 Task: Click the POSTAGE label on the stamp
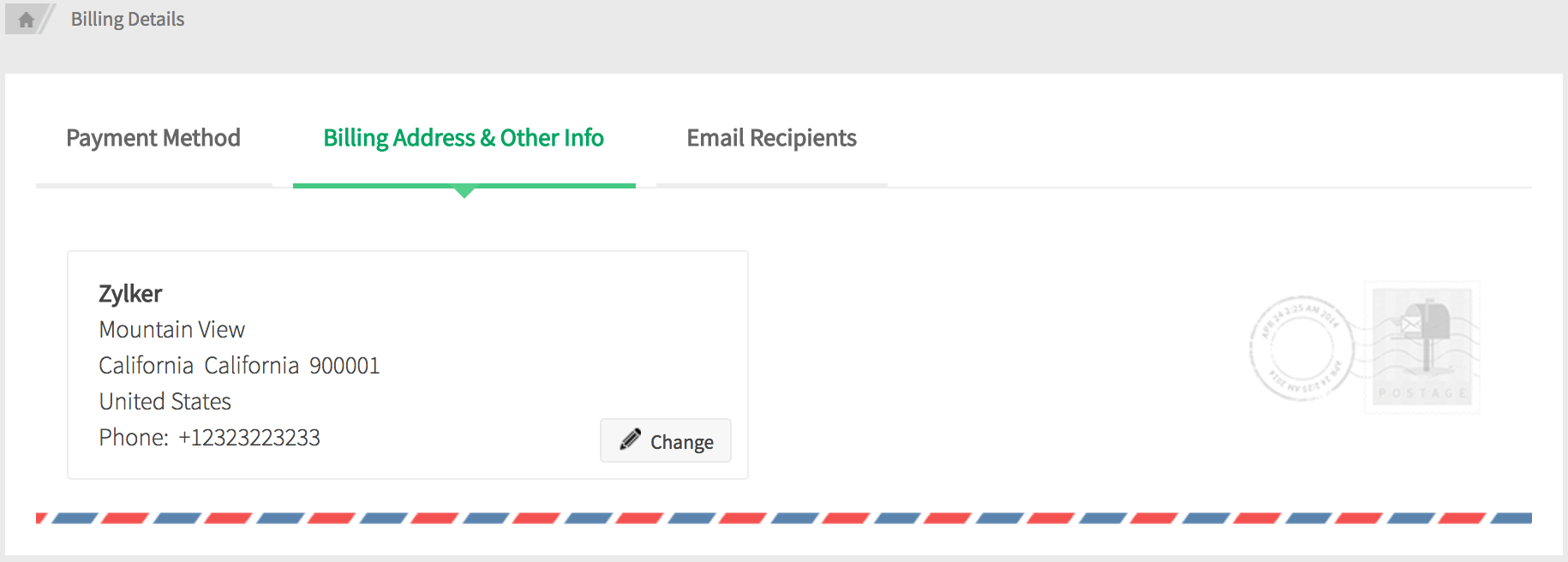tap(1422, 393)
